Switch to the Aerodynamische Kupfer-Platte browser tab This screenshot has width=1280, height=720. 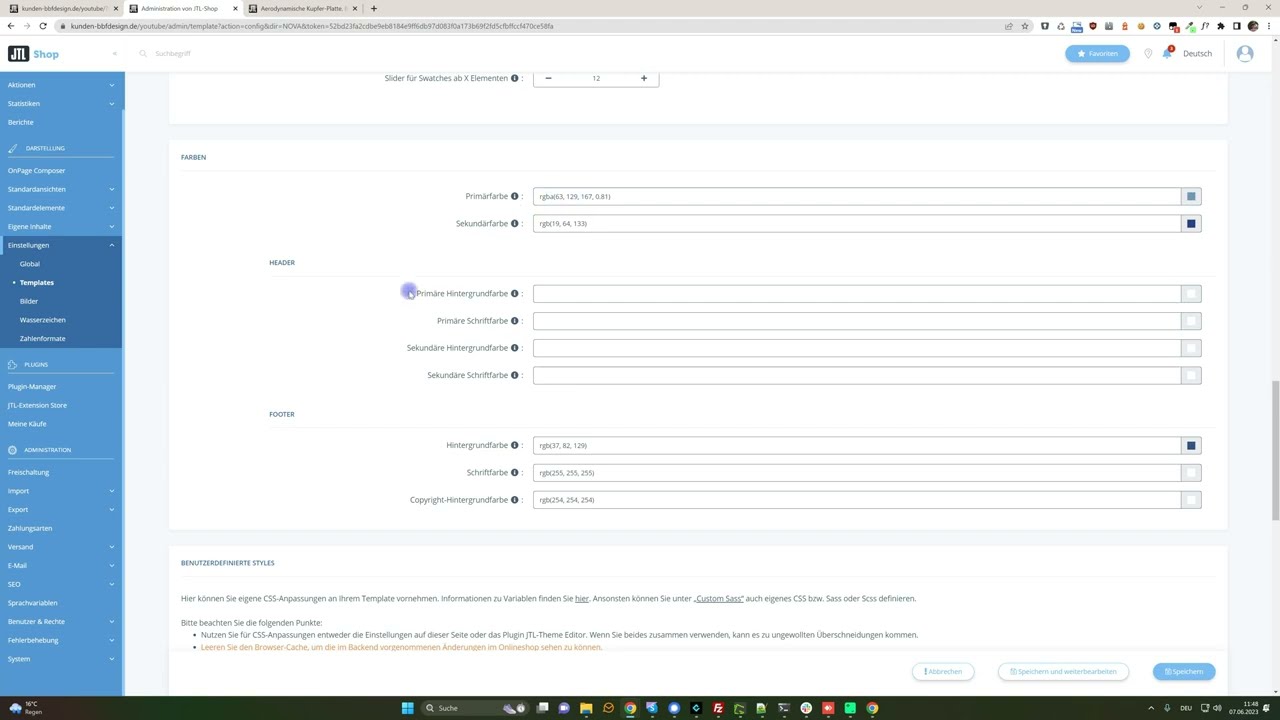[303, 8]
